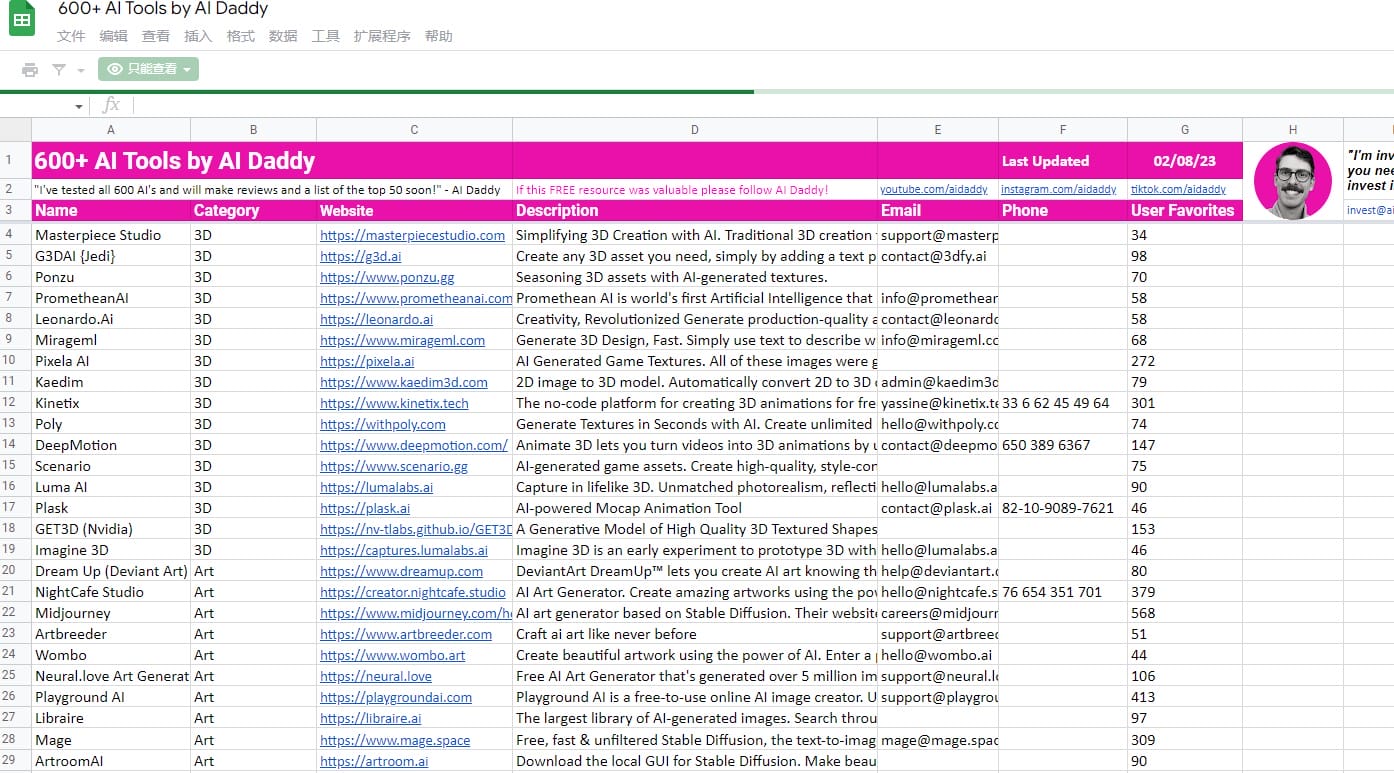Open the artroom.ai link

tap(374, 761)
